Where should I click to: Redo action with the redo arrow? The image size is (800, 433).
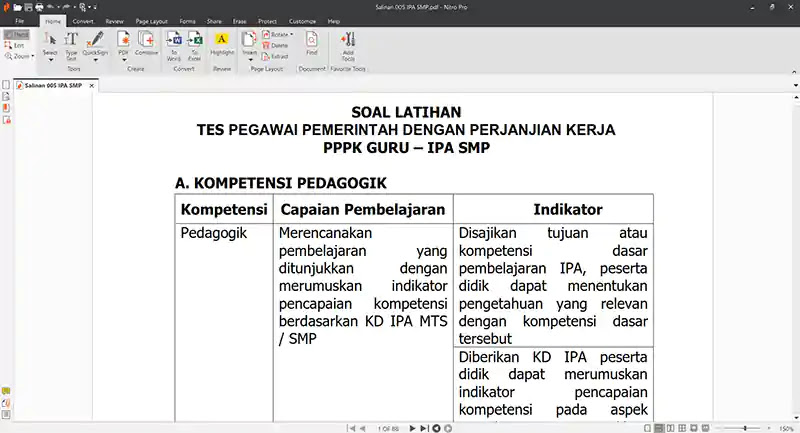pyautogui.click(x=66, y=7)
